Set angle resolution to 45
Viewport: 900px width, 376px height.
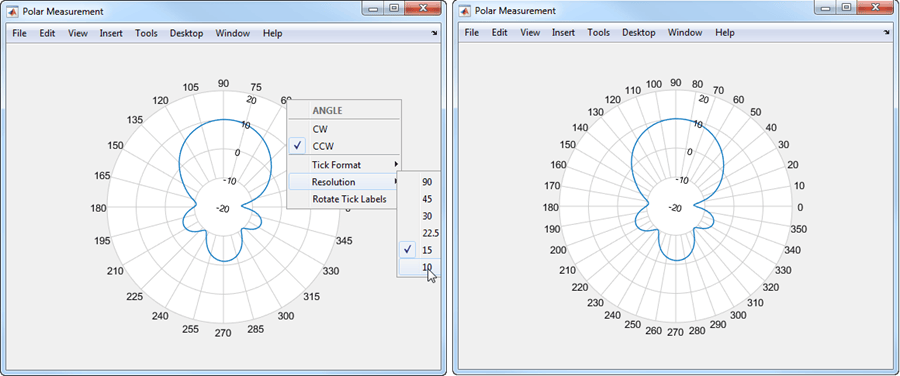[x=419, y=199]
